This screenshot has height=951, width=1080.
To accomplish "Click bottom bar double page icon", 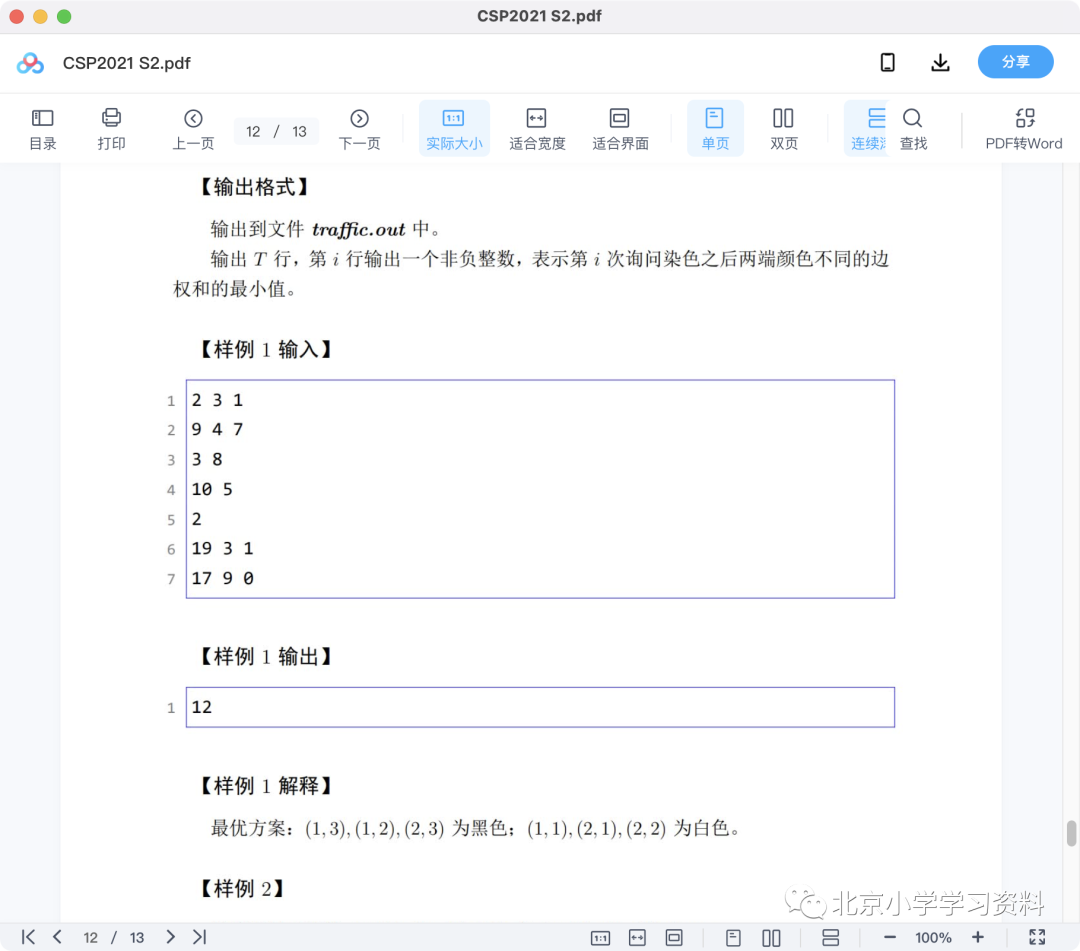I will 771,938.
